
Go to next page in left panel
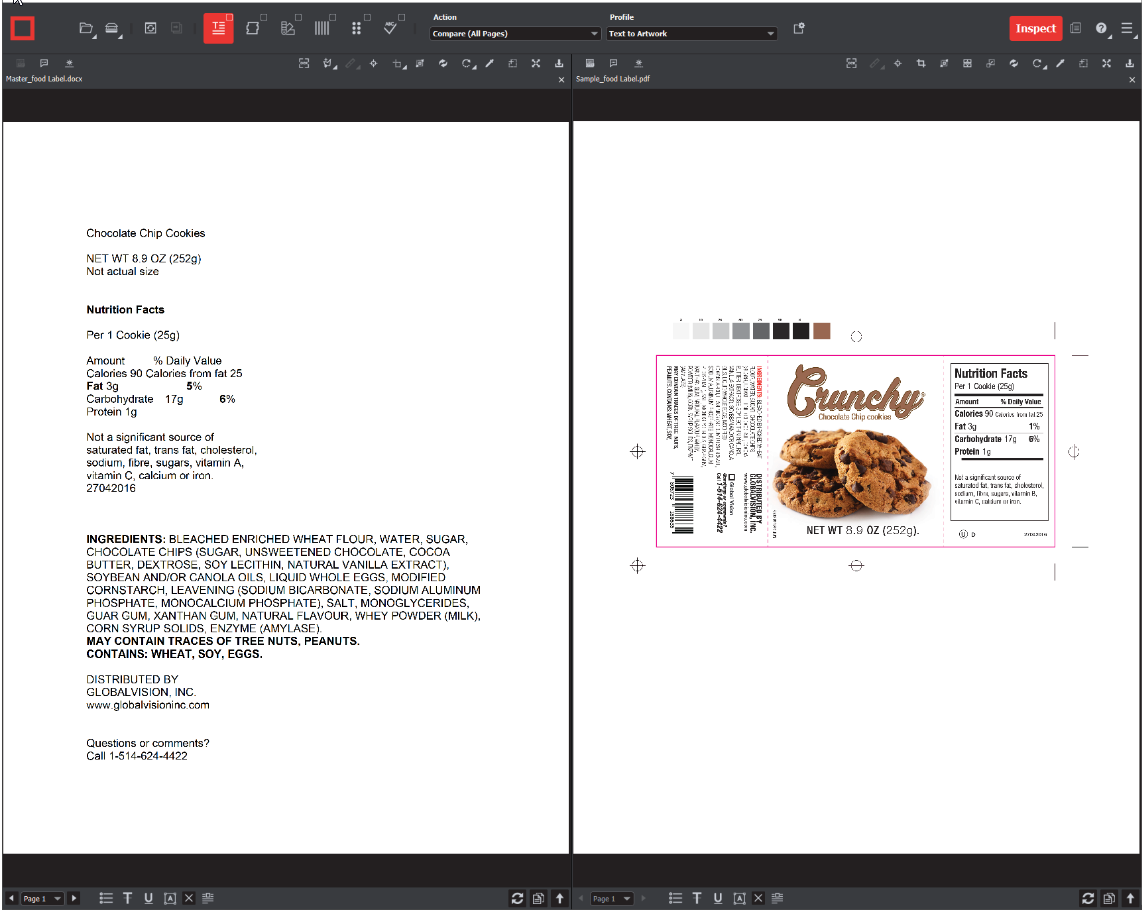(73, 899)
